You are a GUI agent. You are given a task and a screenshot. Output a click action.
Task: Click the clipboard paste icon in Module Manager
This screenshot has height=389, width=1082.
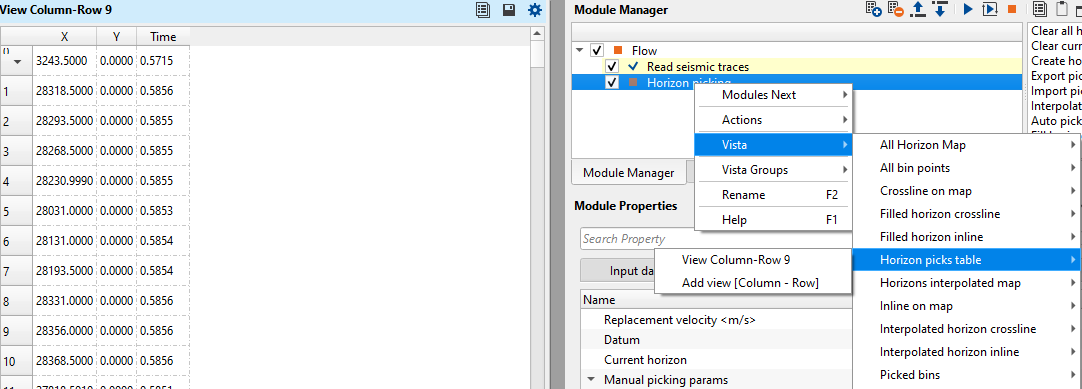pyautogui.click(x=1062, y=10)
